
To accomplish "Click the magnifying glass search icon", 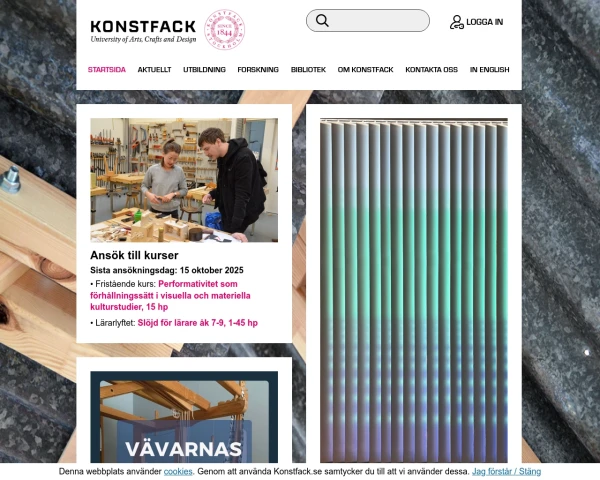I will 322,21.
